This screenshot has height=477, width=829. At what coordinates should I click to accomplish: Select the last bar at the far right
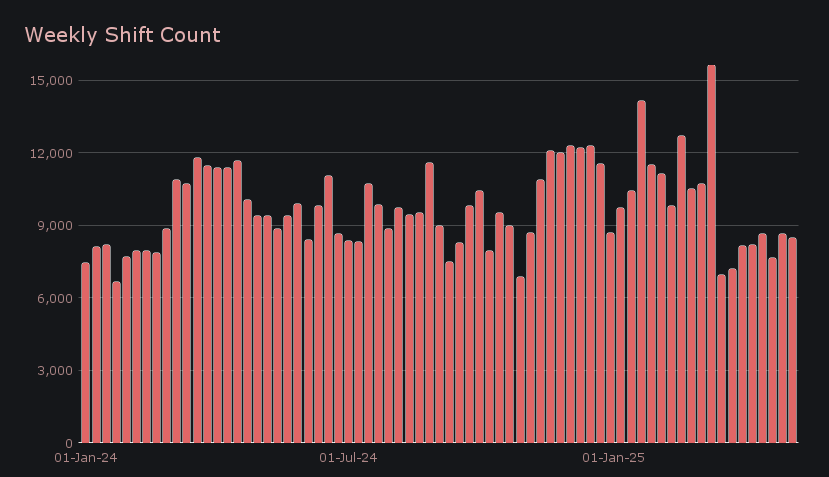(792, 340)
